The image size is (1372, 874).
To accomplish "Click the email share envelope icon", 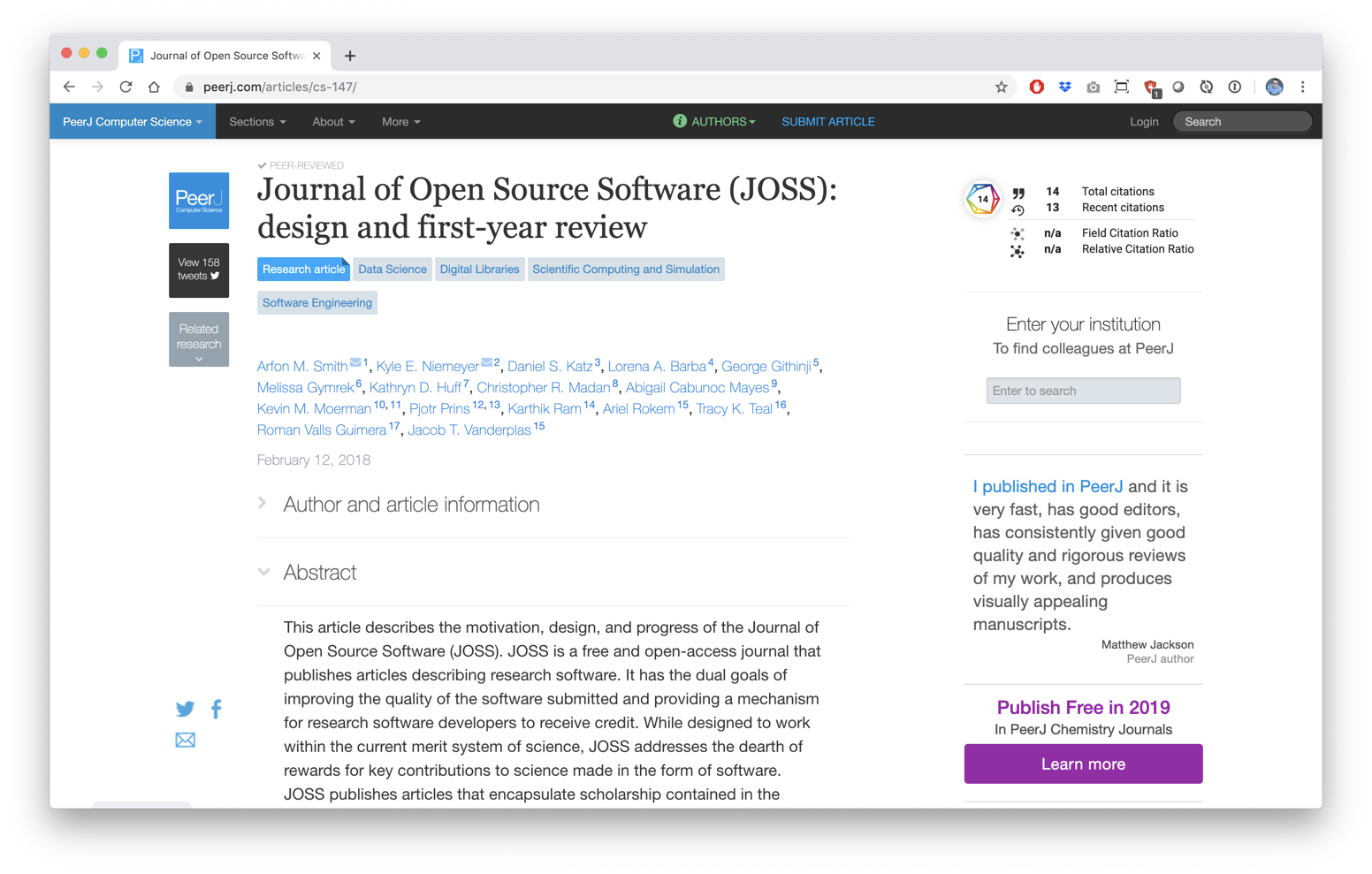I will pos(185,740).
